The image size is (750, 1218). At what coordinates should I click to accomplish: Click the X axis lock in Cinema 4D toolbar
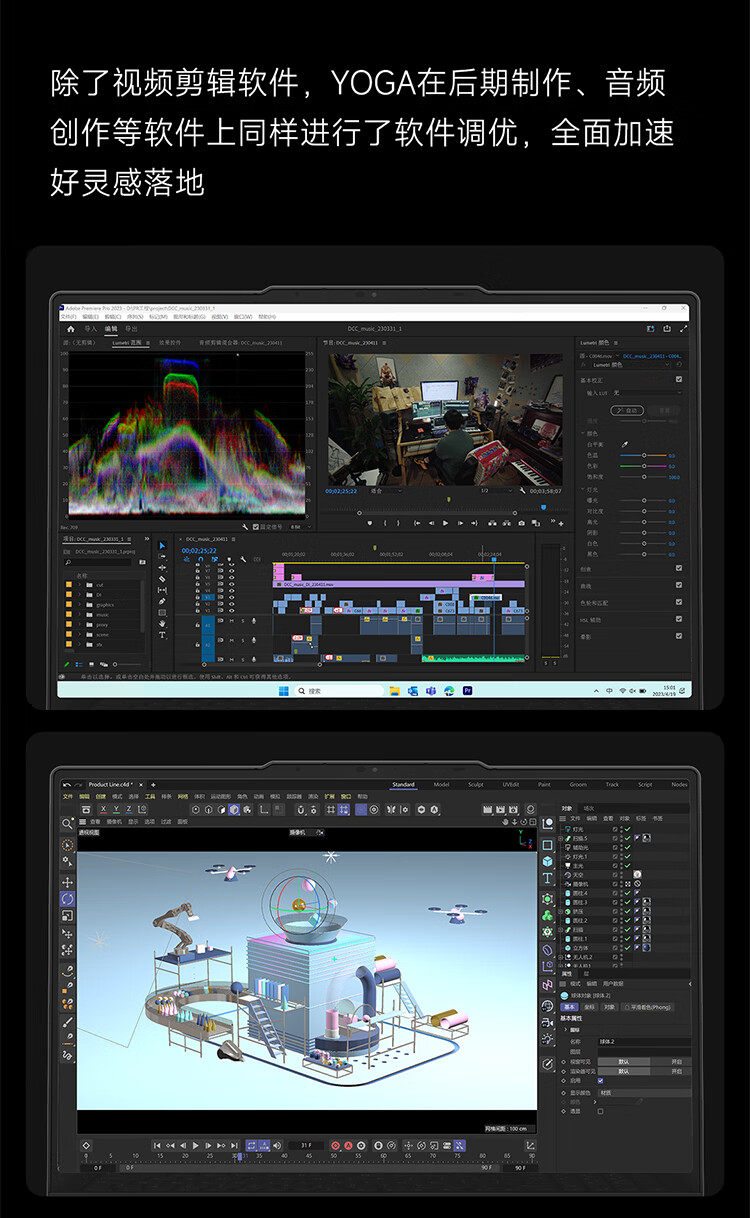pyautogui.click(x=104, y=810)
